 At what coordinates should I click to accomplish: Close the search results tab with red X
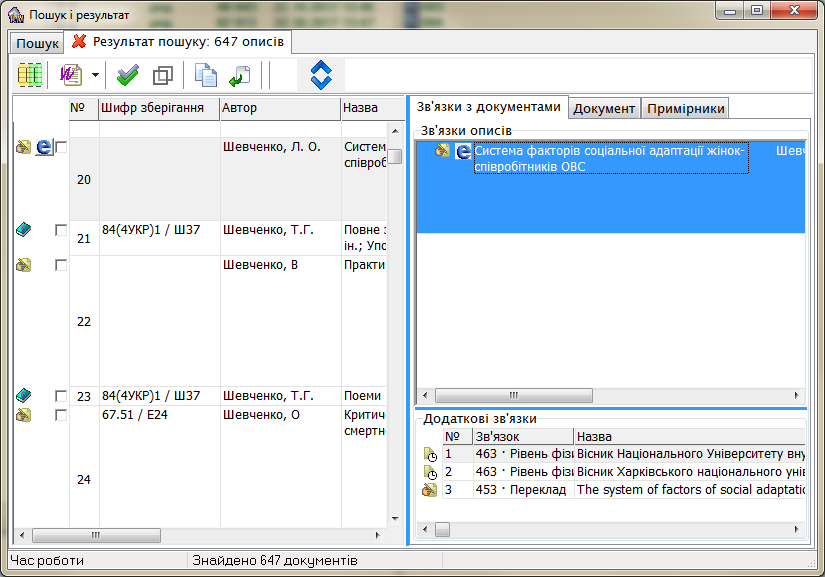(79, 42)
